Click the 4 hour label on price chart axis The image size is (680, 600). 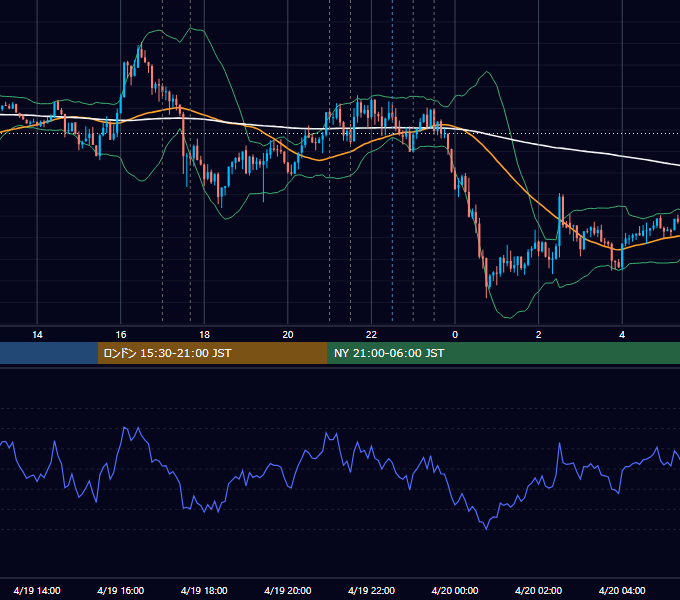pyautogui.click(x=622, y=335)
